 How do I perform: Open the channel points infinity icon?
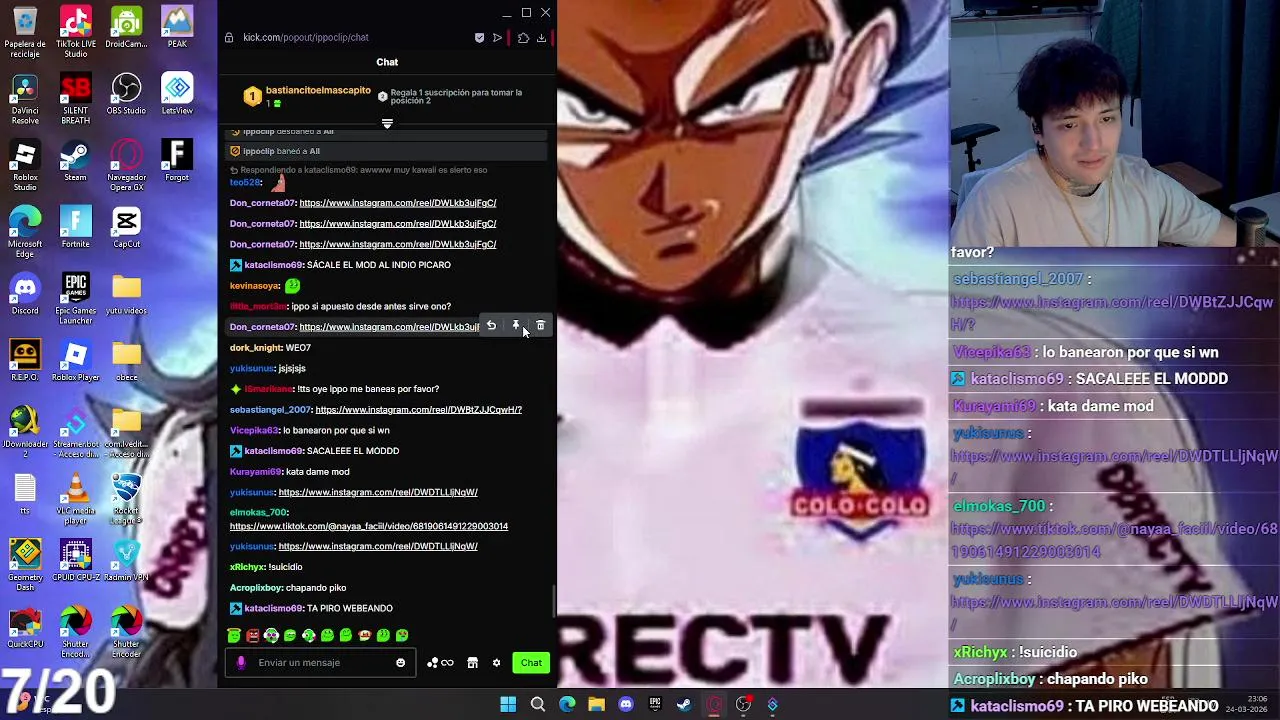[440, 663]
